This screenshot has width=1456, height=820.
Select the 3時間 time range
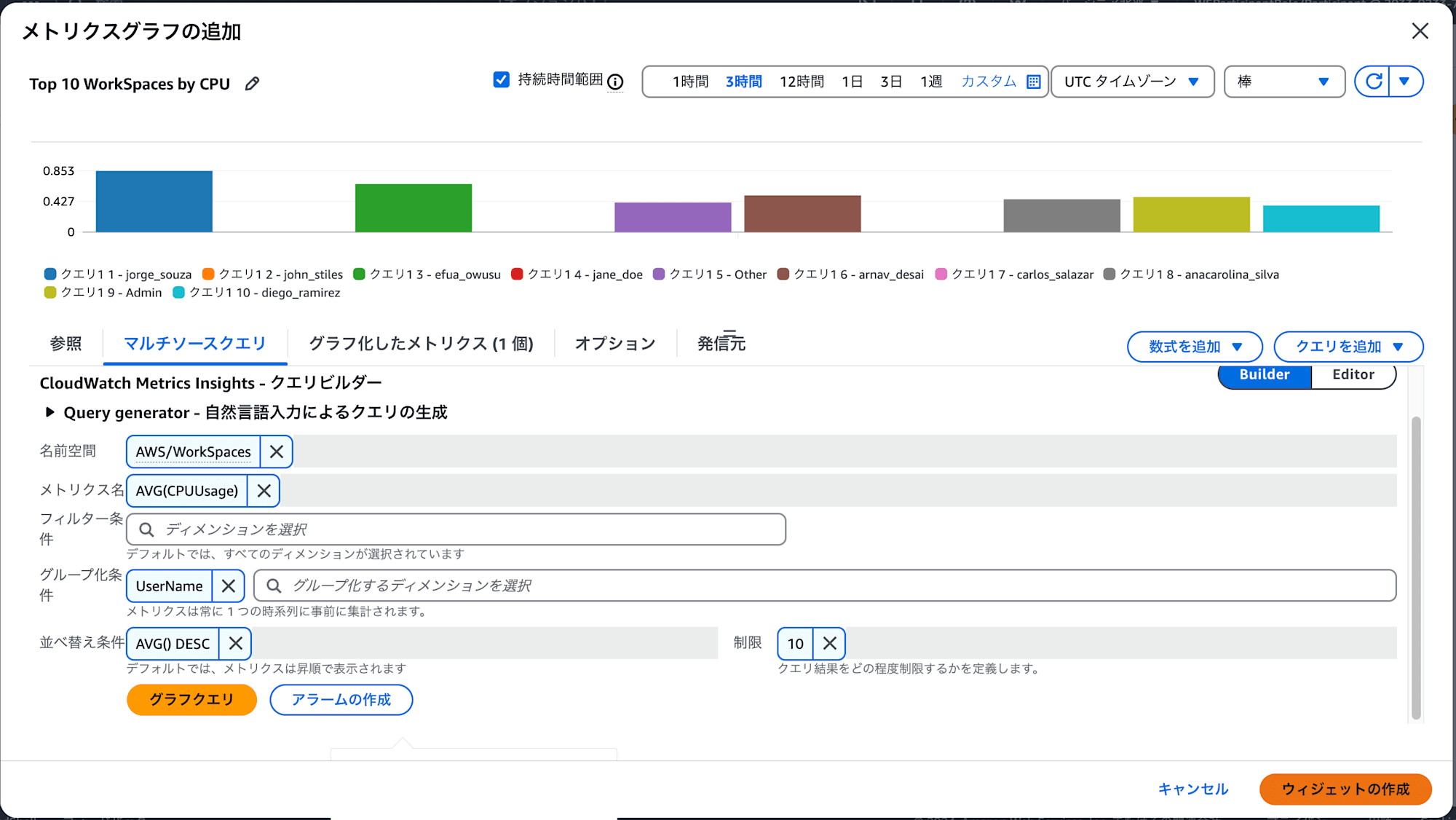[743, 82]
